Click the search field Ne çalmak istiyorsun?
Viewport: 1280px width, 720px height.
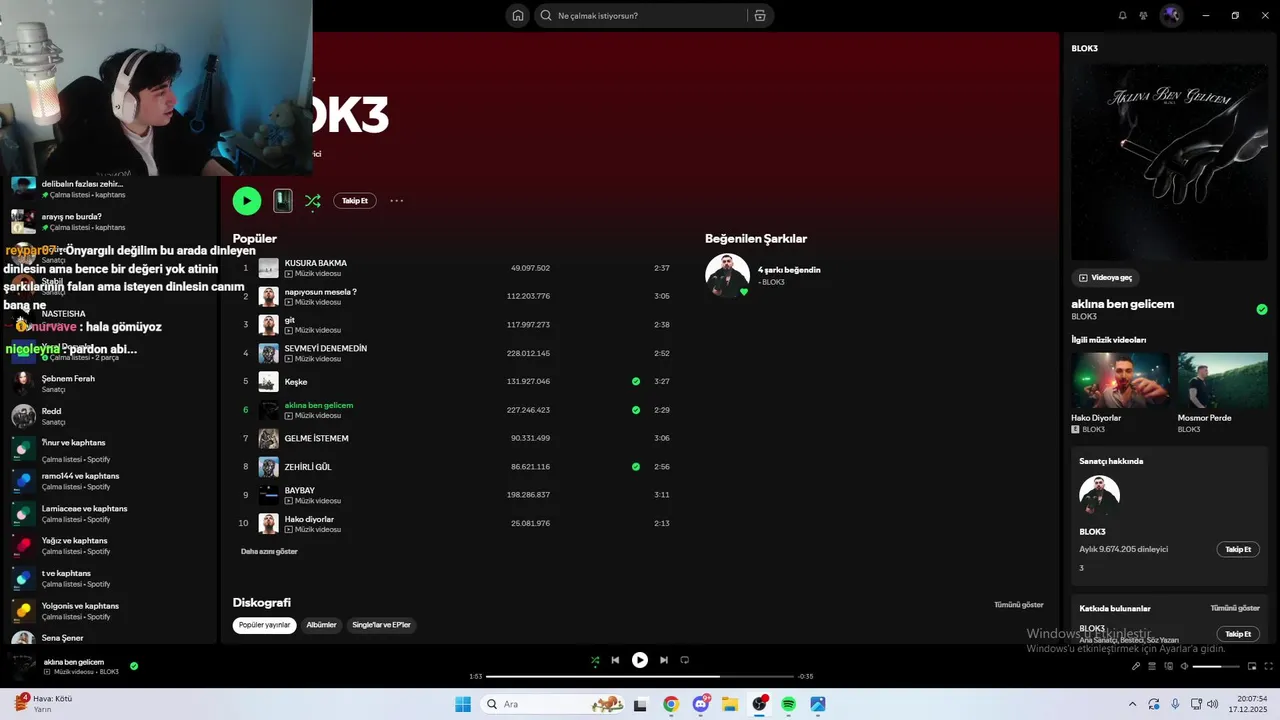coord(648,15)
